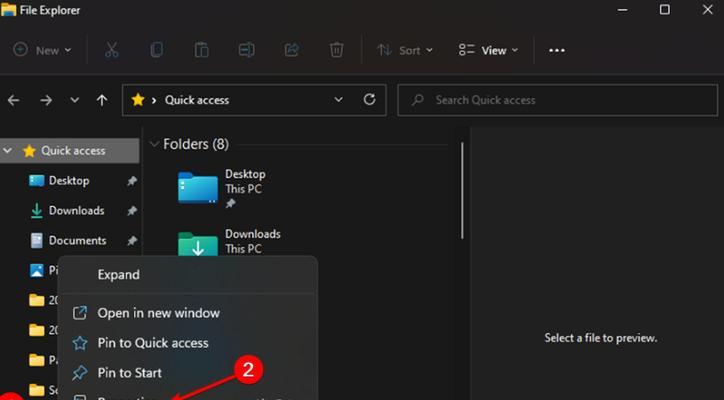Click the pin icon next to Downloads

[x=132, y=211]
